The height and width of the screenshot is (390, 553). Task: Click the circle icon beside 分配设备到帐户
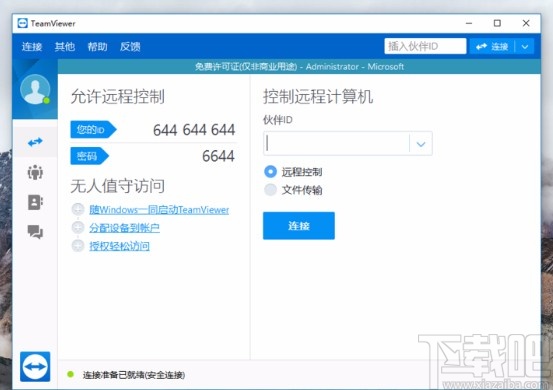click(78, 227)
